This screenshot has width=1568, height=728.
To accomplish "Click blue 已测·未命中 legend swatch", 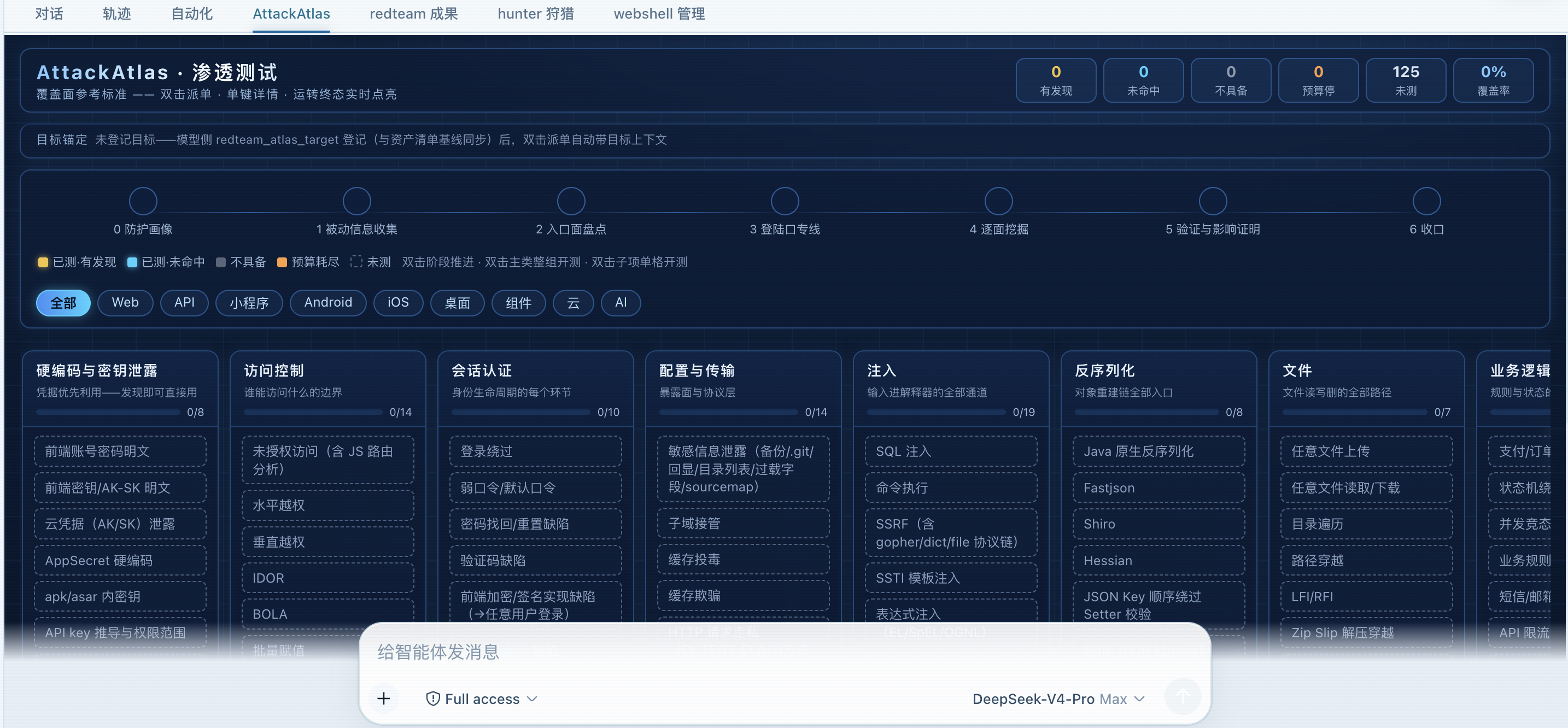I will 132,262.
